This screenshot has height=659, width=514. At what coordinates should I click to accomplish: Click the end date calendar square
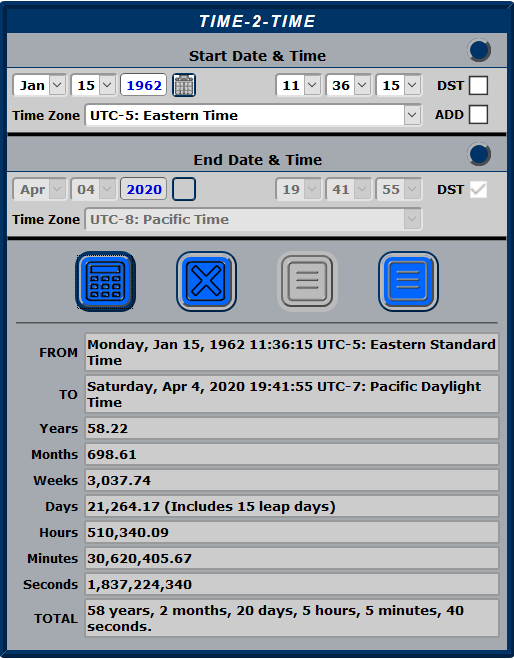pos(184,189)
